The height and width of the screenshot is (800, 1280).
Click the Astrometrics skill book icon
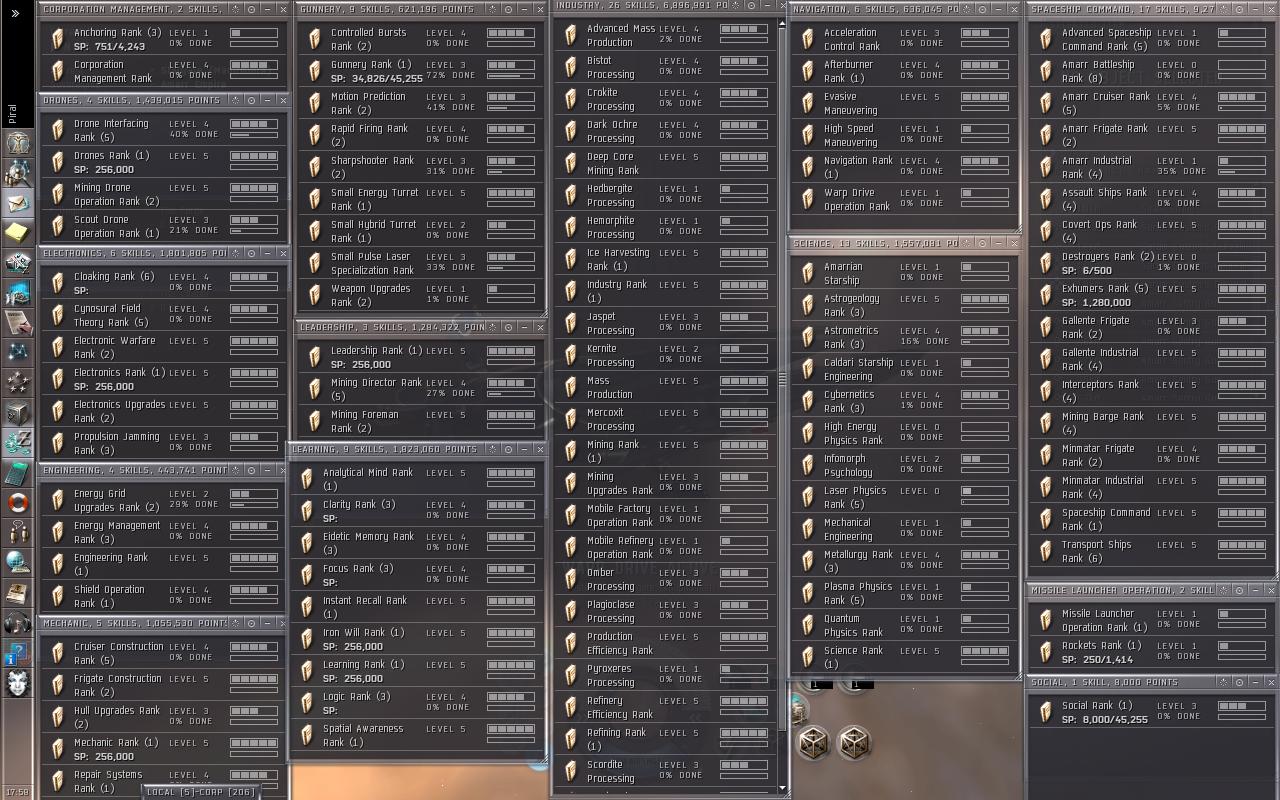[x=808, y=337]
